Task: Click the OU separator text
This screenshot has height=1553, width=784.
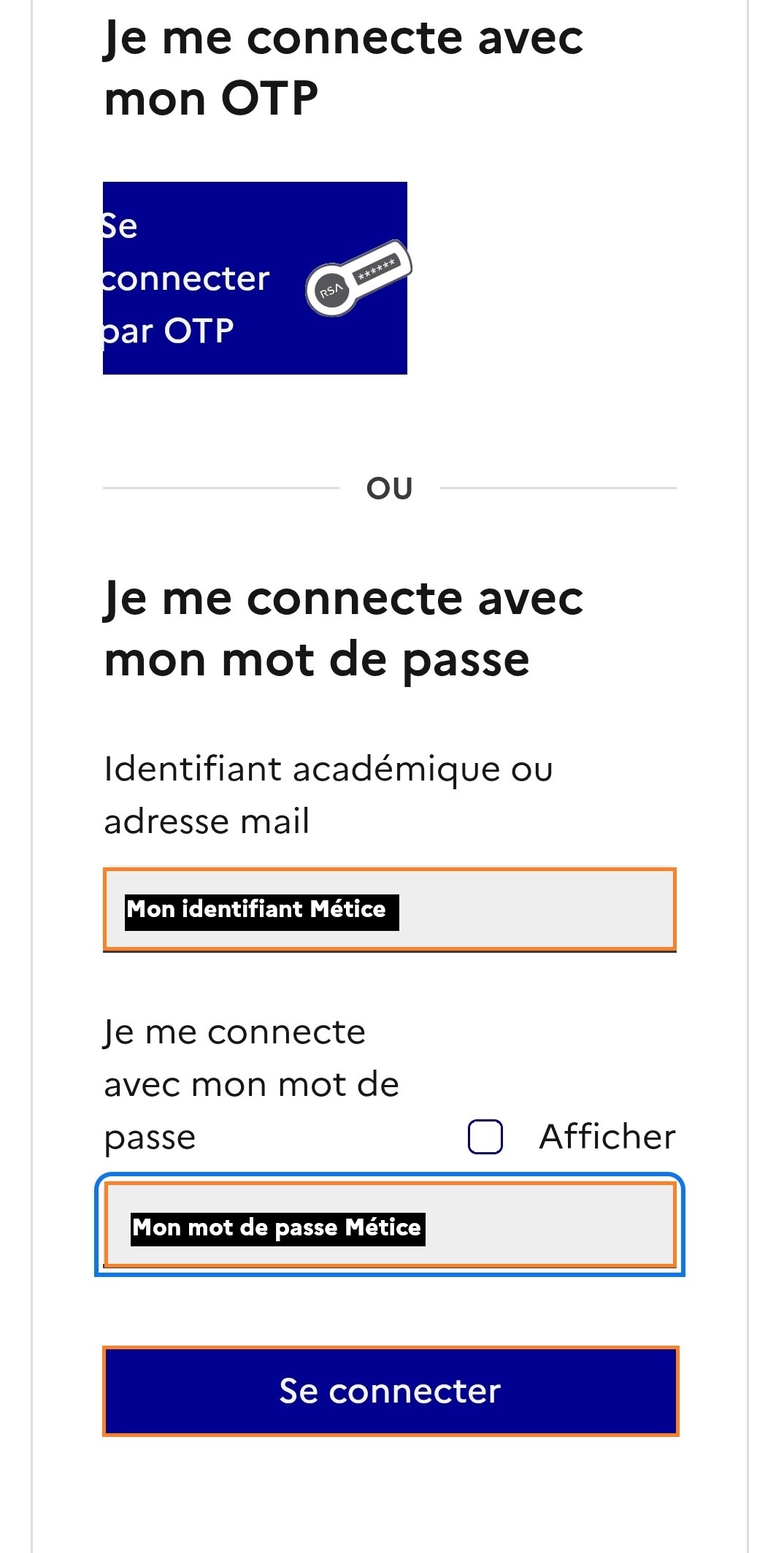Action: [x=390, y=488]
